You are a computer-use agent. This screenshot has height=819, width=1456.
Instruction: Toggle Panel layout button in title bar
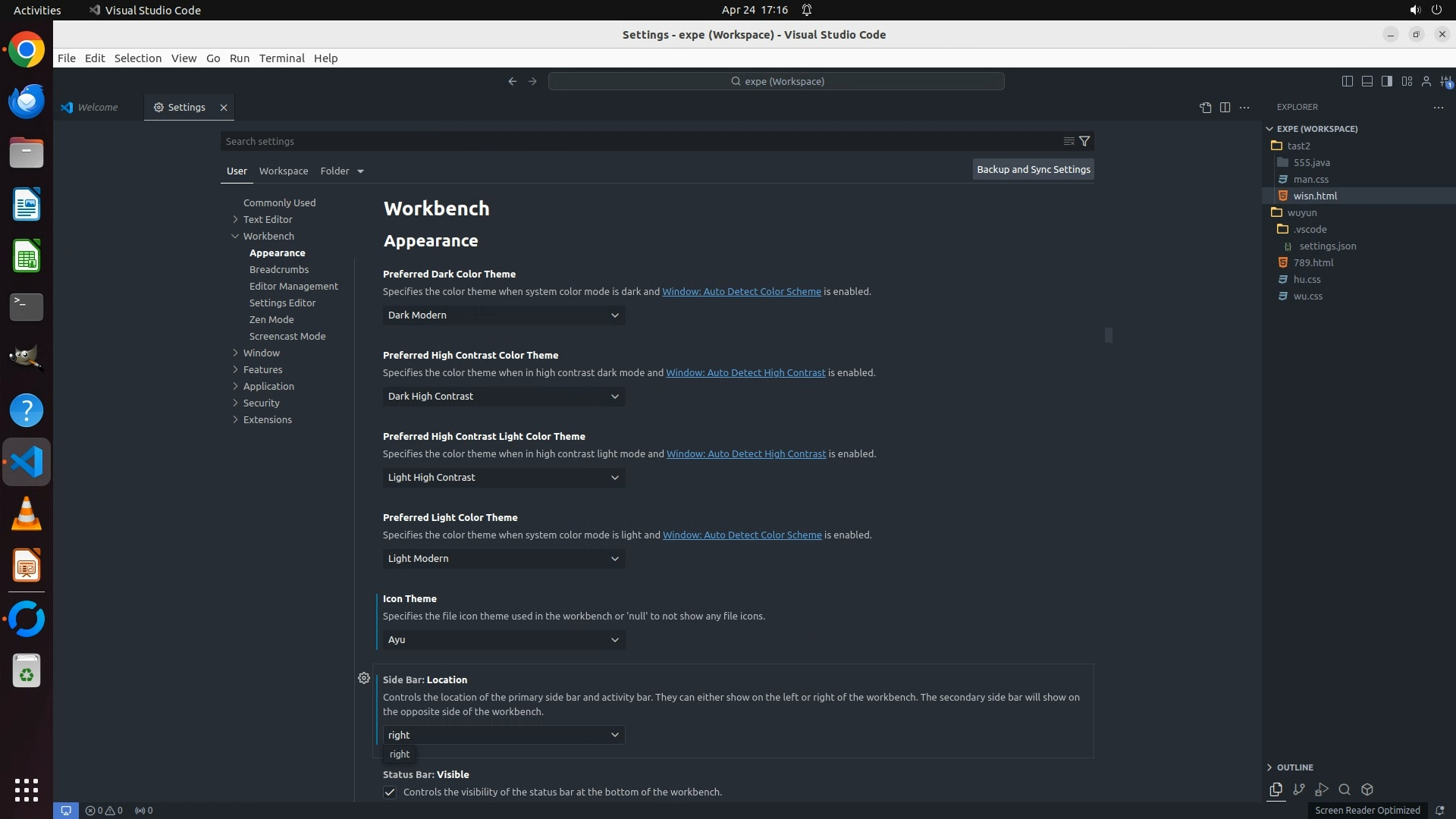coord(1367,81)
